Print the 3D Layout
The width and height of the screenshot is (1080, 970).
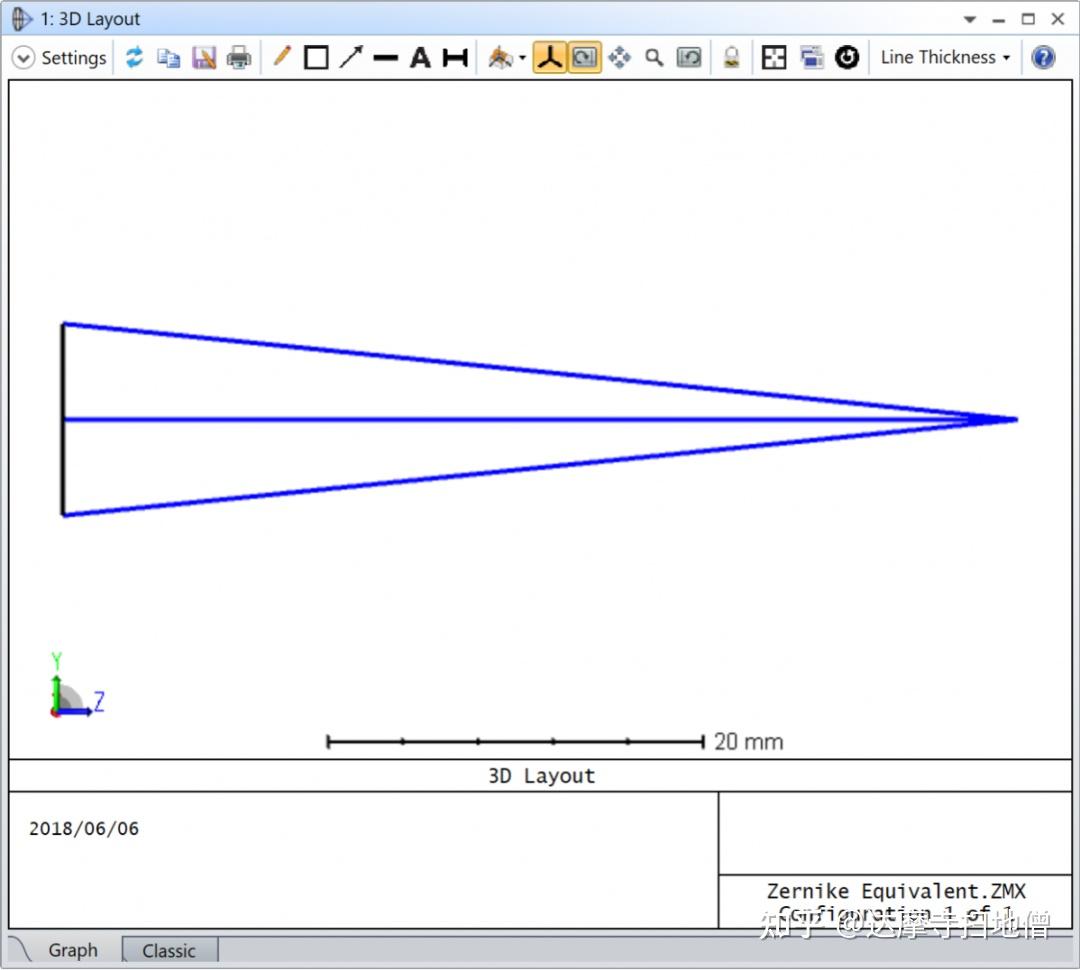[x=239, y=57]
